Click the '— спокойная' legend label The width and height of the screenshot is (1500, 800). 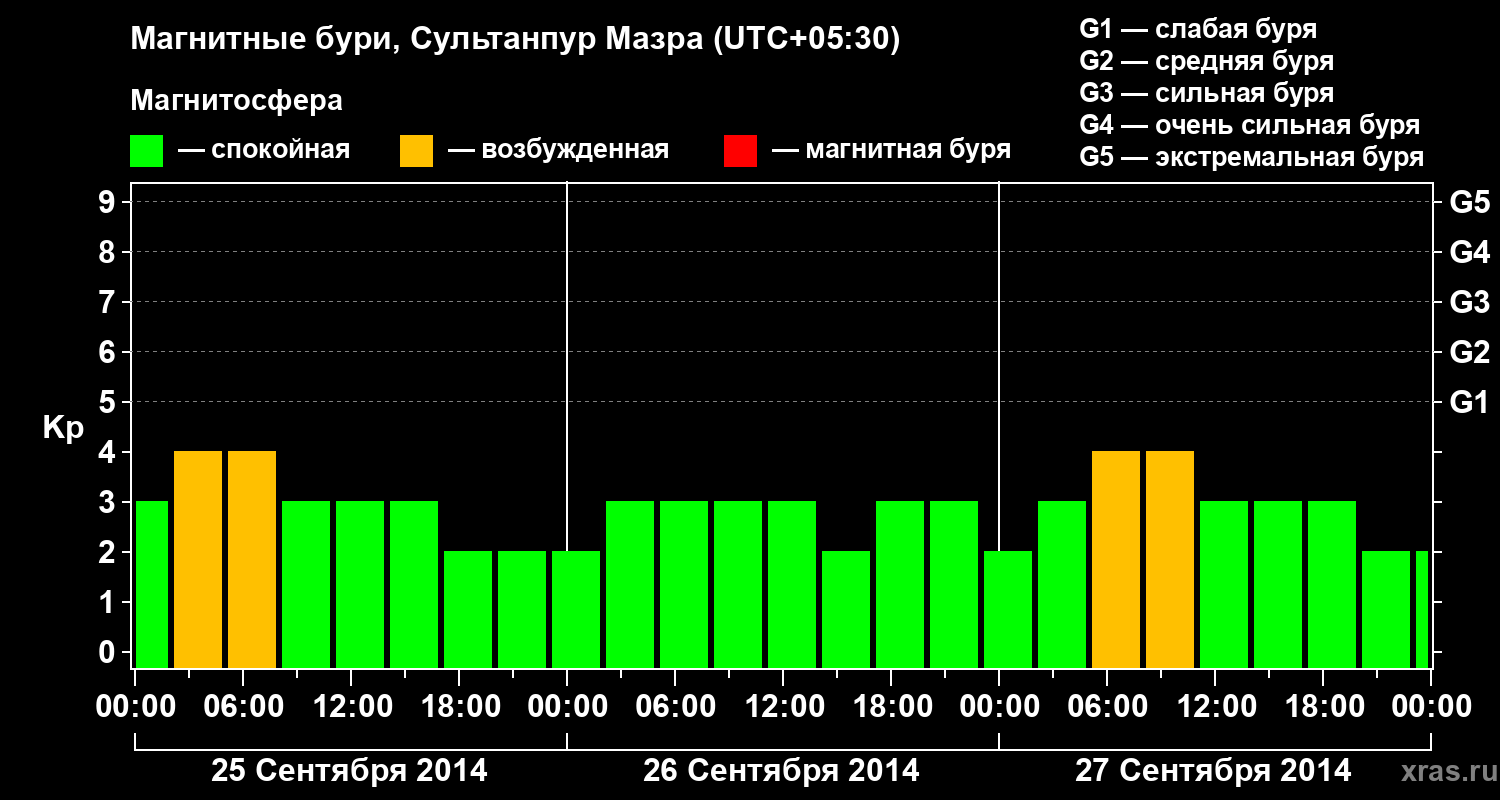point(264,151)
